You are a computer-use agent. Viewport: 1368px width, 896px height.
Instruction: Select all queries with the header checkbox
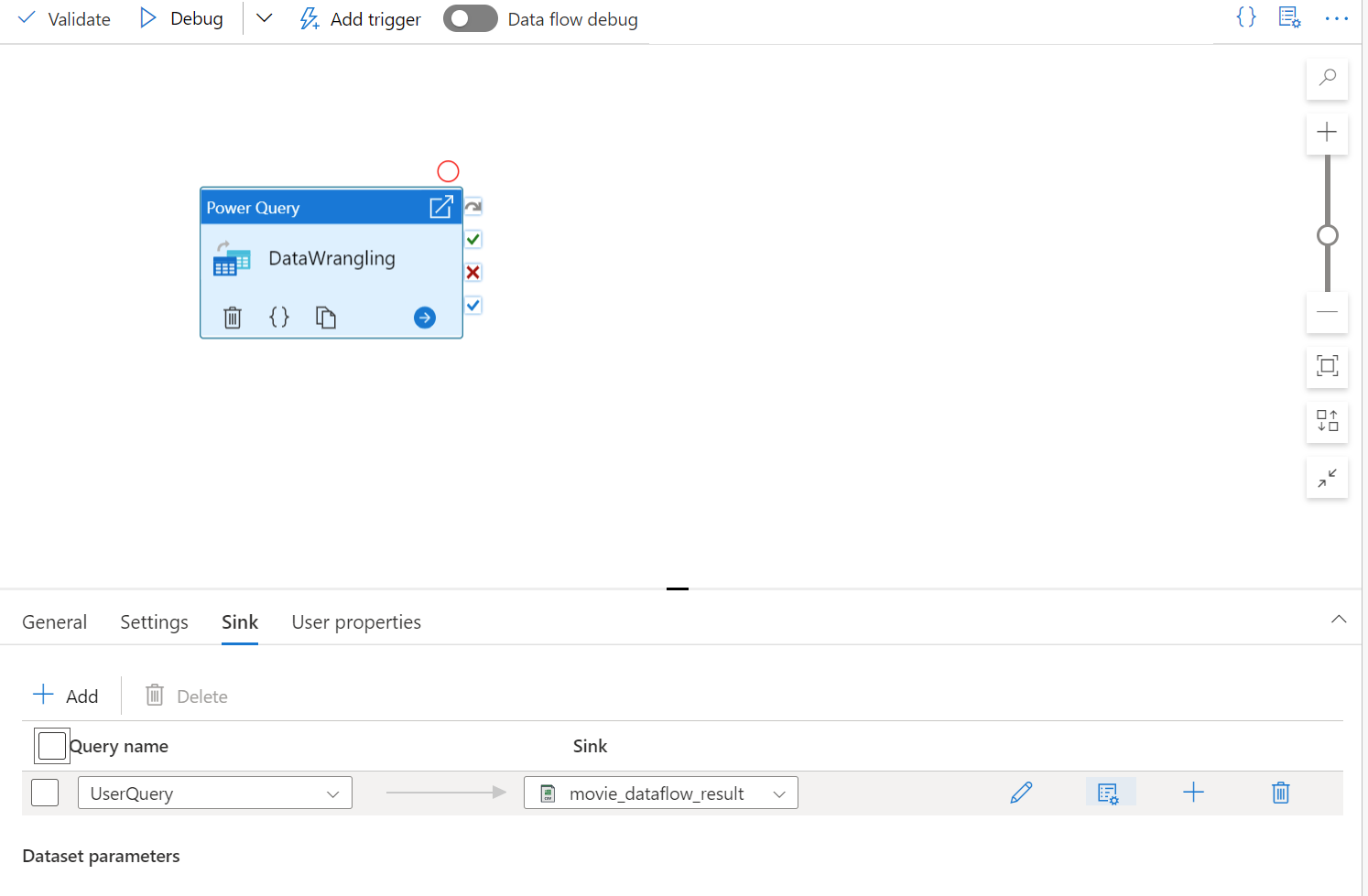51,745
